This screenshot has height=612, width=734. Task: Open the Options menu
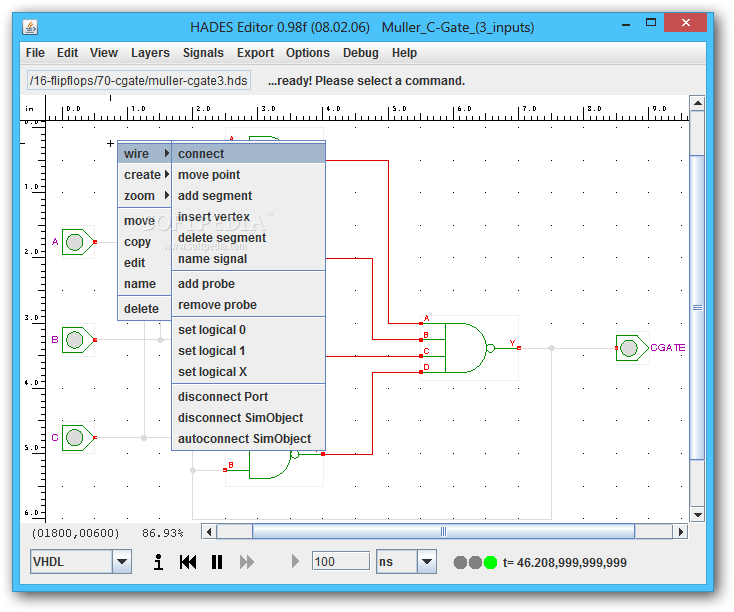[x=308, y=53]
